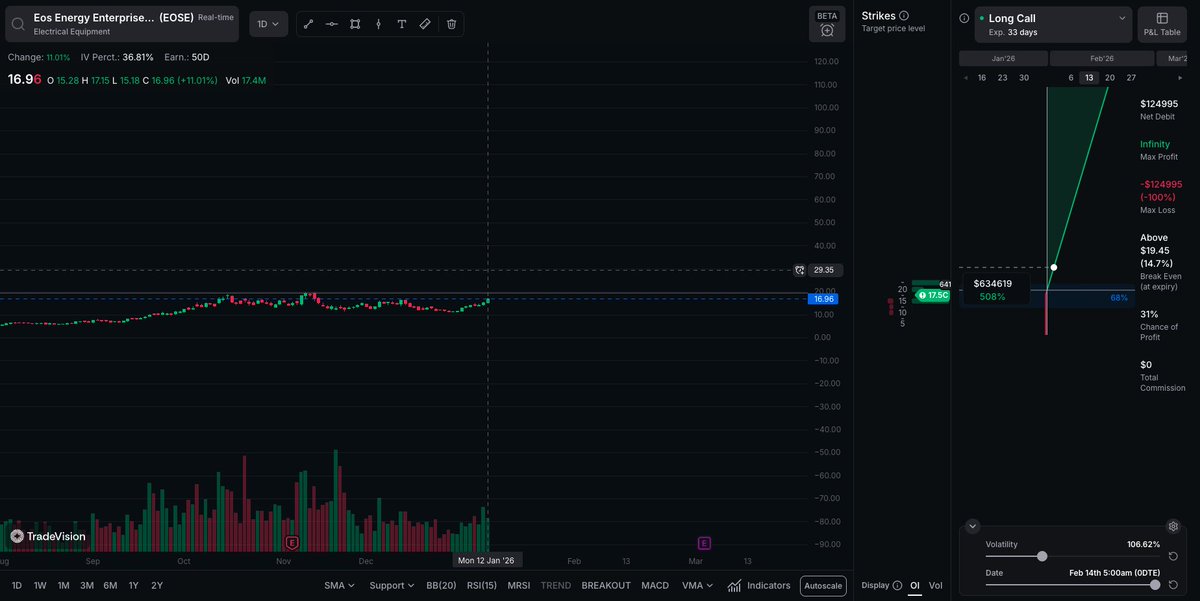Toggle the BB(20) indicator
This screenshot has width=1200, height=601.
pos(441,586)
